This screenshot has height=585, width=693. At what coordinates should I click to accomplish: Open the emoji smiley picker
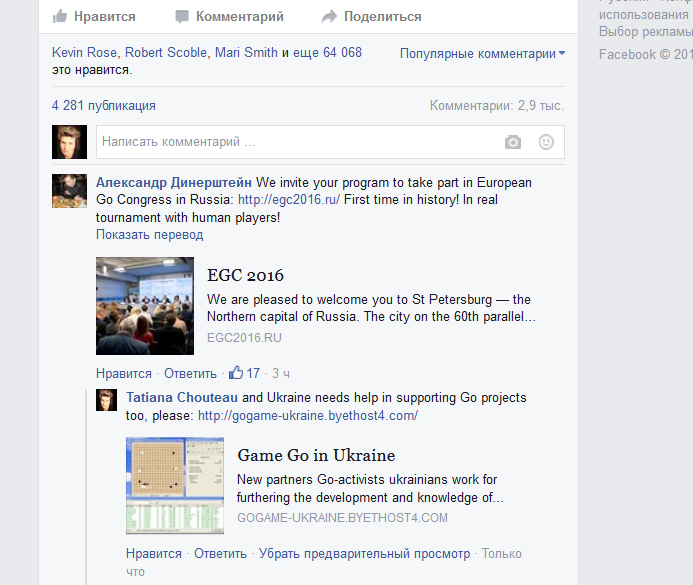click(546, 142)
